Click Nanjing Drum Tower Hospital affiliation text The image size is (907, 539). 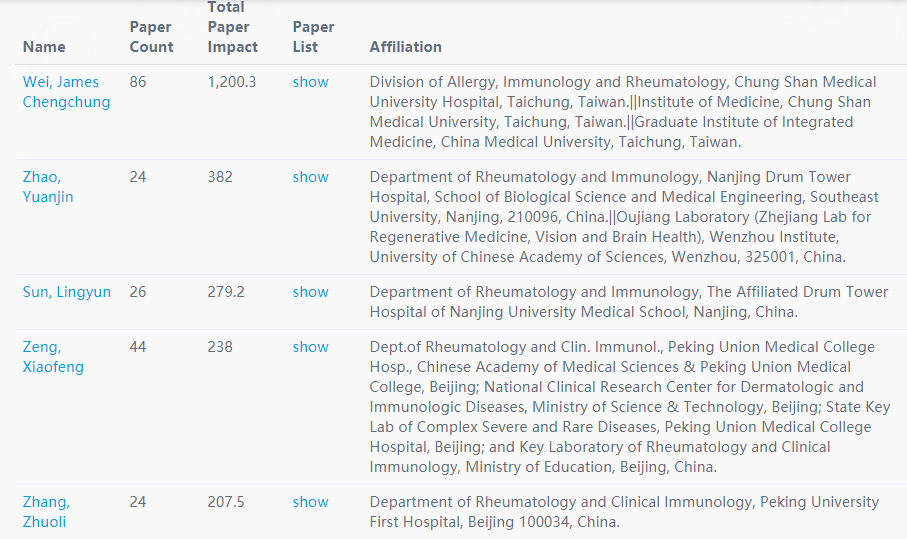(624, 217)
